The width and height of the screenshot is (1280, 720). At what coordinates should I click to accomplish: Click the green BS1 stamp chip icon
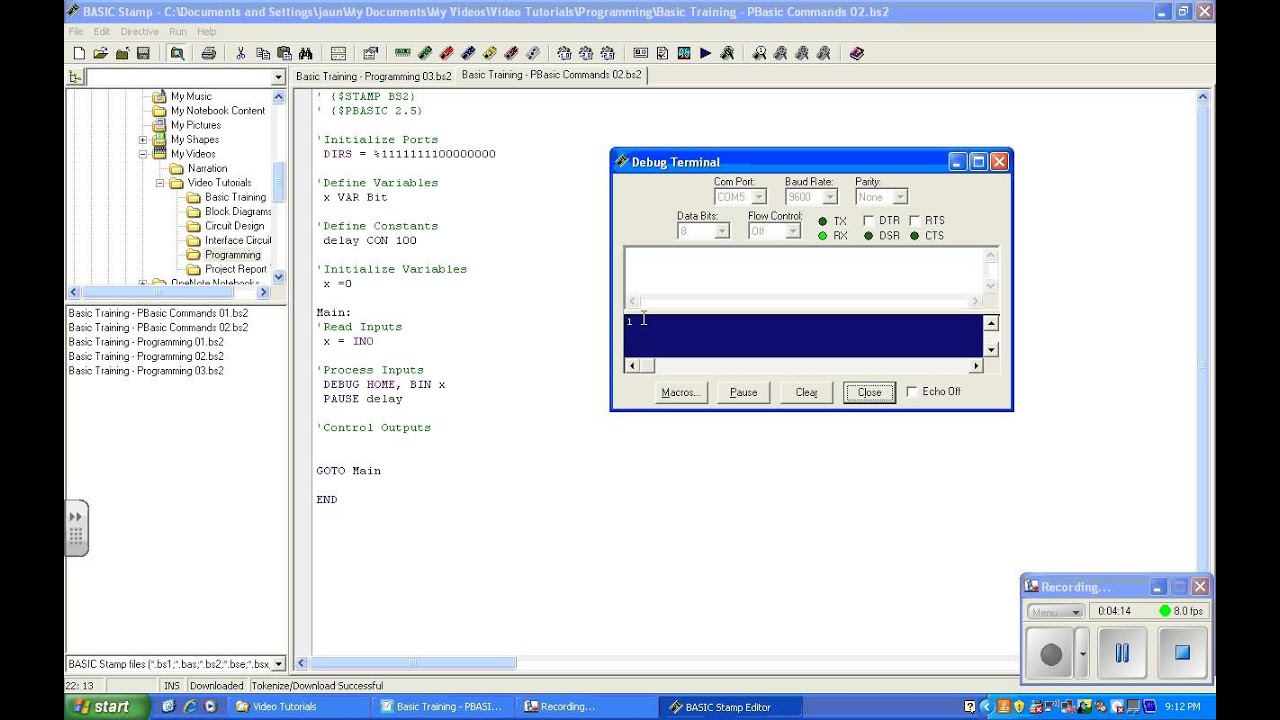tap(403, 54)
